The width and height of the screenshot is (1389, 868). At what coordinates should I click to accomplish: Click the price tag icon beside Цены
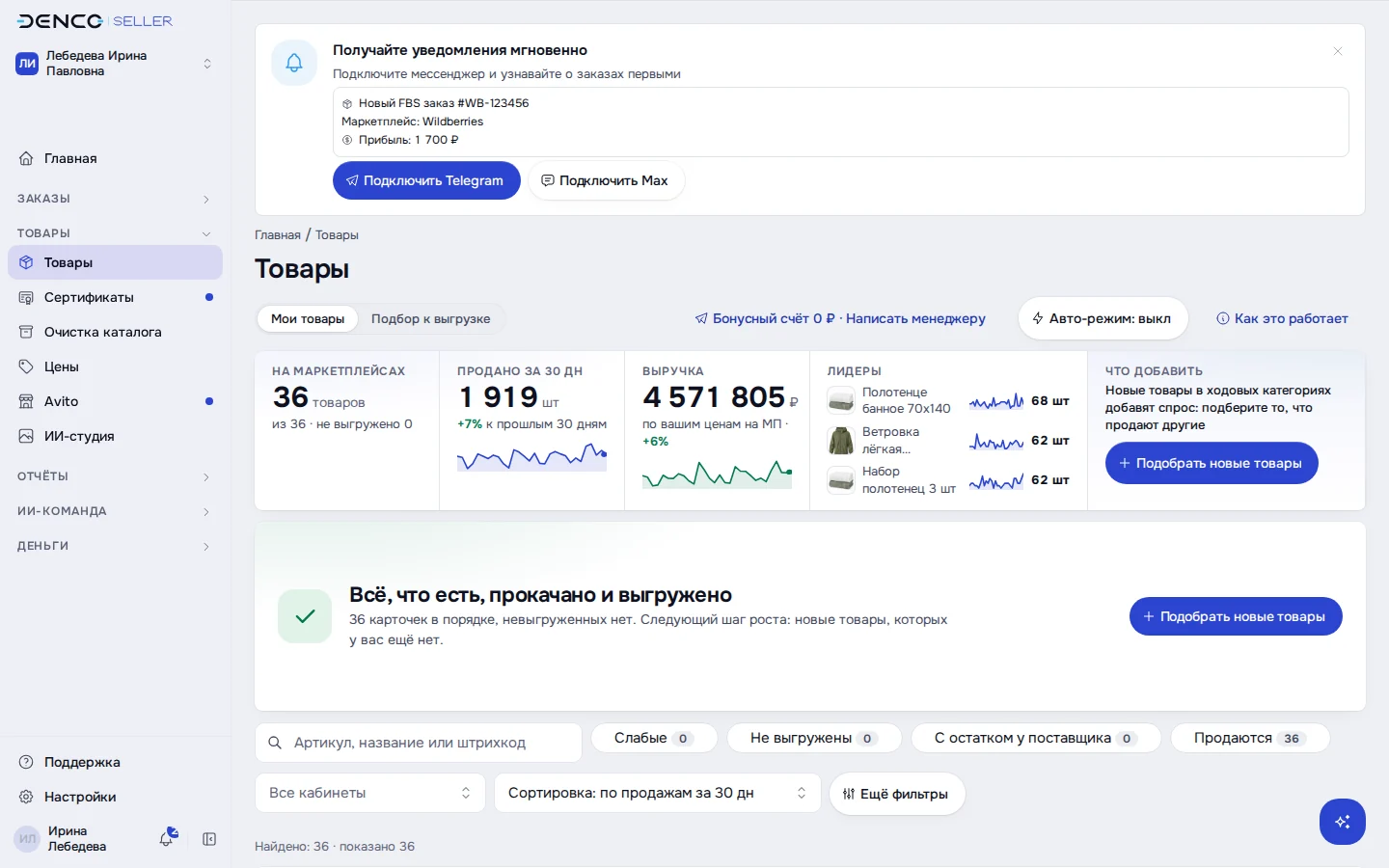26,366
